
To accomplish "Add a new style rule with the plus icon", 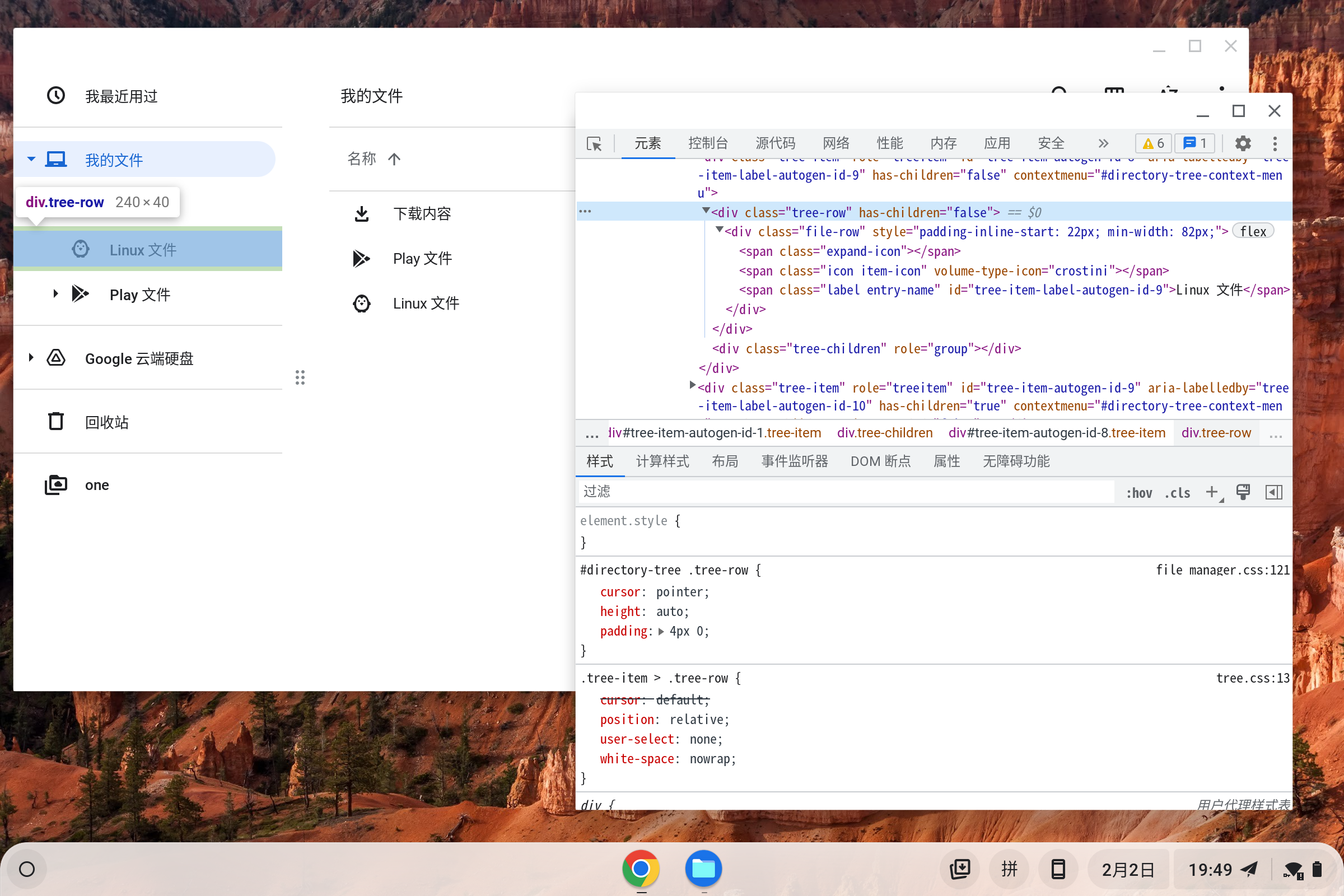I will pyautogui.click(x=1212, y=492).
